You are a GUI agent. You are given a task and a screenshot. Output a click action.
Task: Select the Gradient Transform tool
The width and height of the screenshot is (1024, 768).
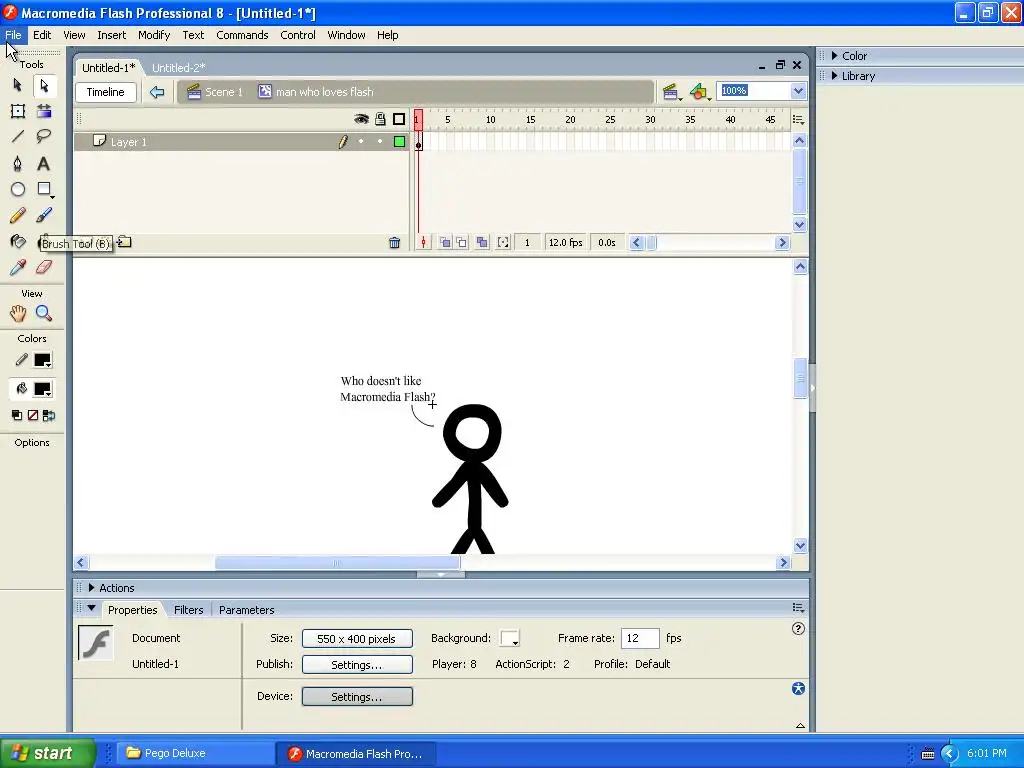click(44, 112)
